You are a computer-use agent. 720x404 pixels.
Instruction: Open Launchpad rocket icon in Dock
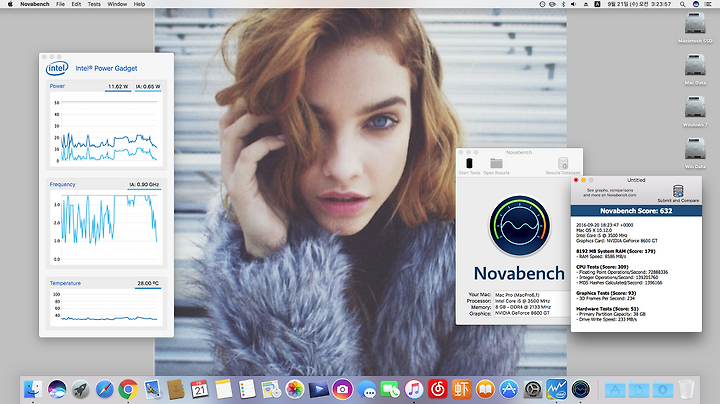click(81, 389)
